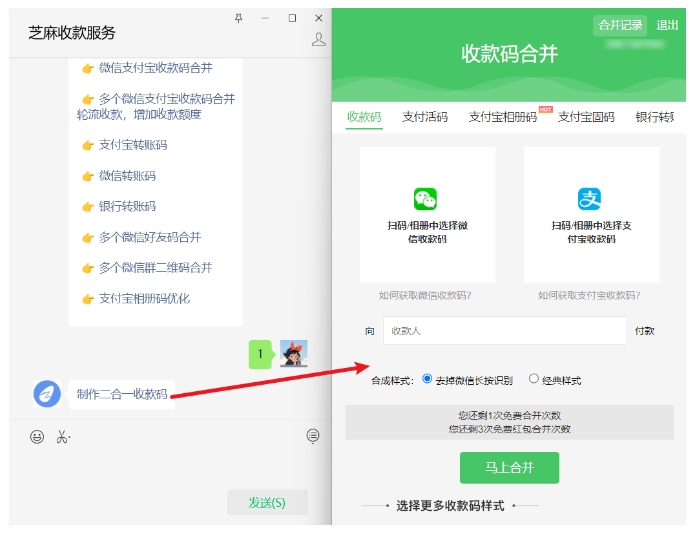Click the pointing hand emoji beside 多个微信好友码合并
The height and width of the screenshot is (544, 692).
tap(88, 238)
